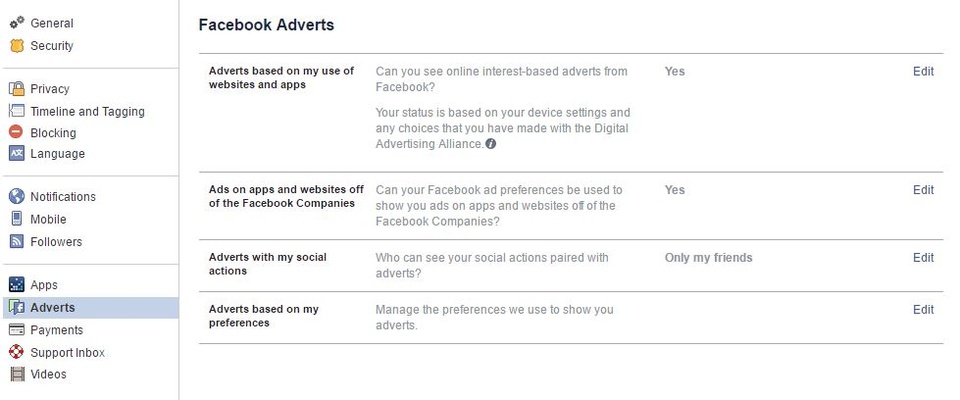The width and height of the screenshot is (960, 400).
Task: Click the Notifications globe icon
Action: click(16, 196)
